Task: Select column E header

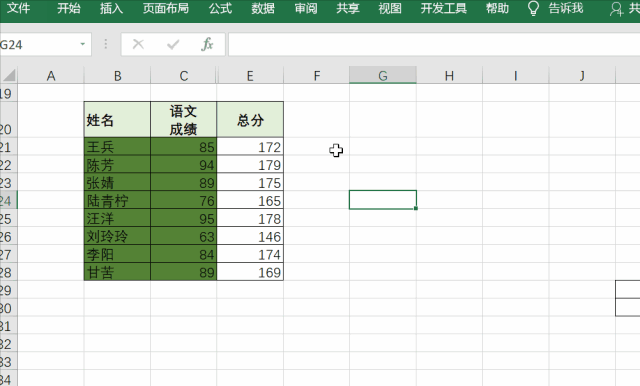Action: tap(250, 75)
